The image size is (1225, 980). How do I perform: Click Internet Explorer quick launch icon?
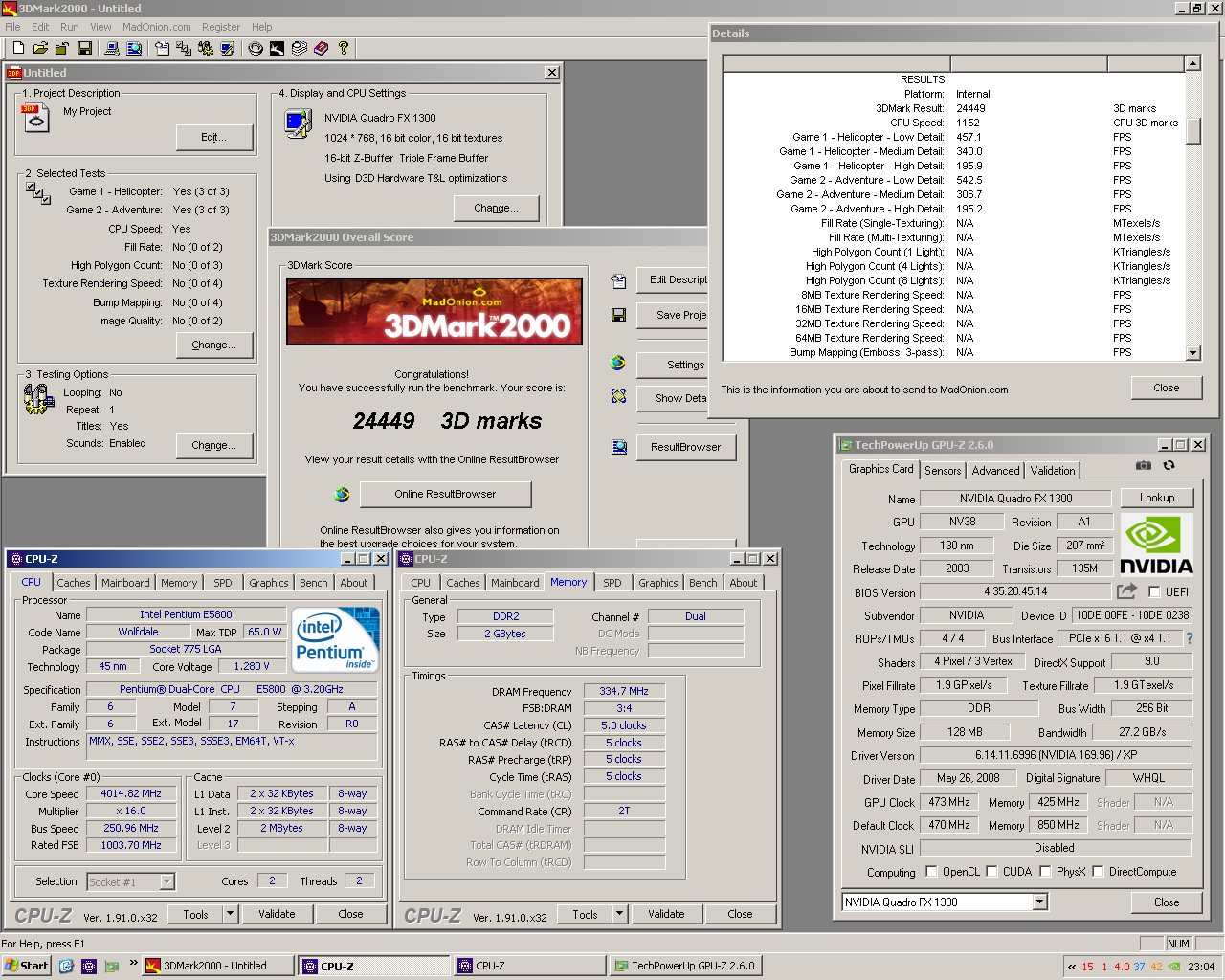[66, 966]
